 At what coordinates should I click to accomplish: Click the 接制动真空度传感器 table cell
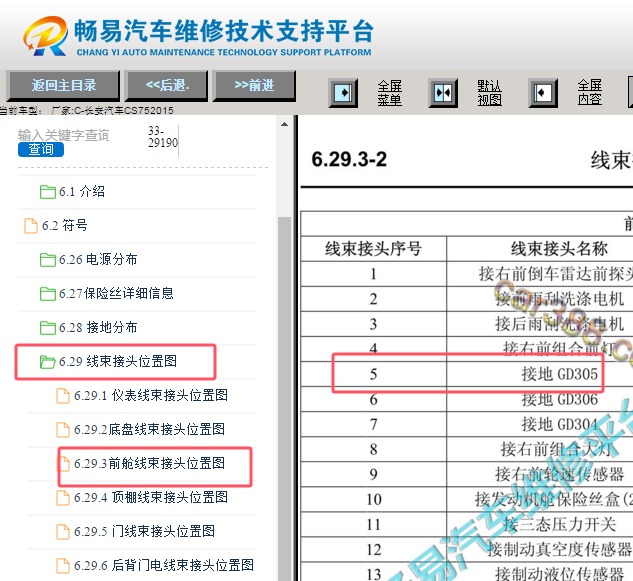click(x=560, y=549)
